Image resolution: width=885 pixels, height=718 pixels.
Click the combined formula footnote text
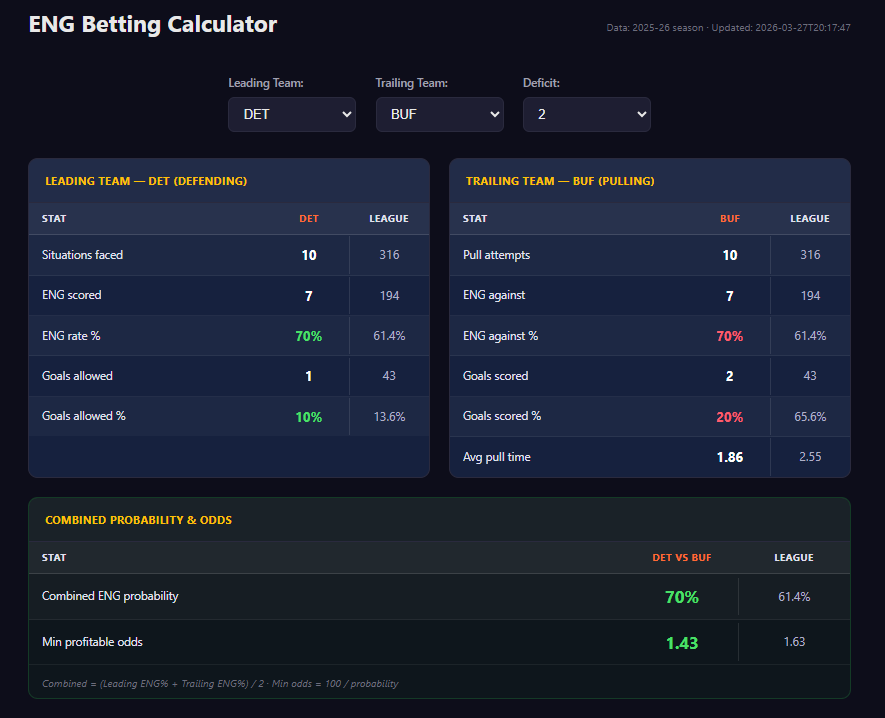220,684
